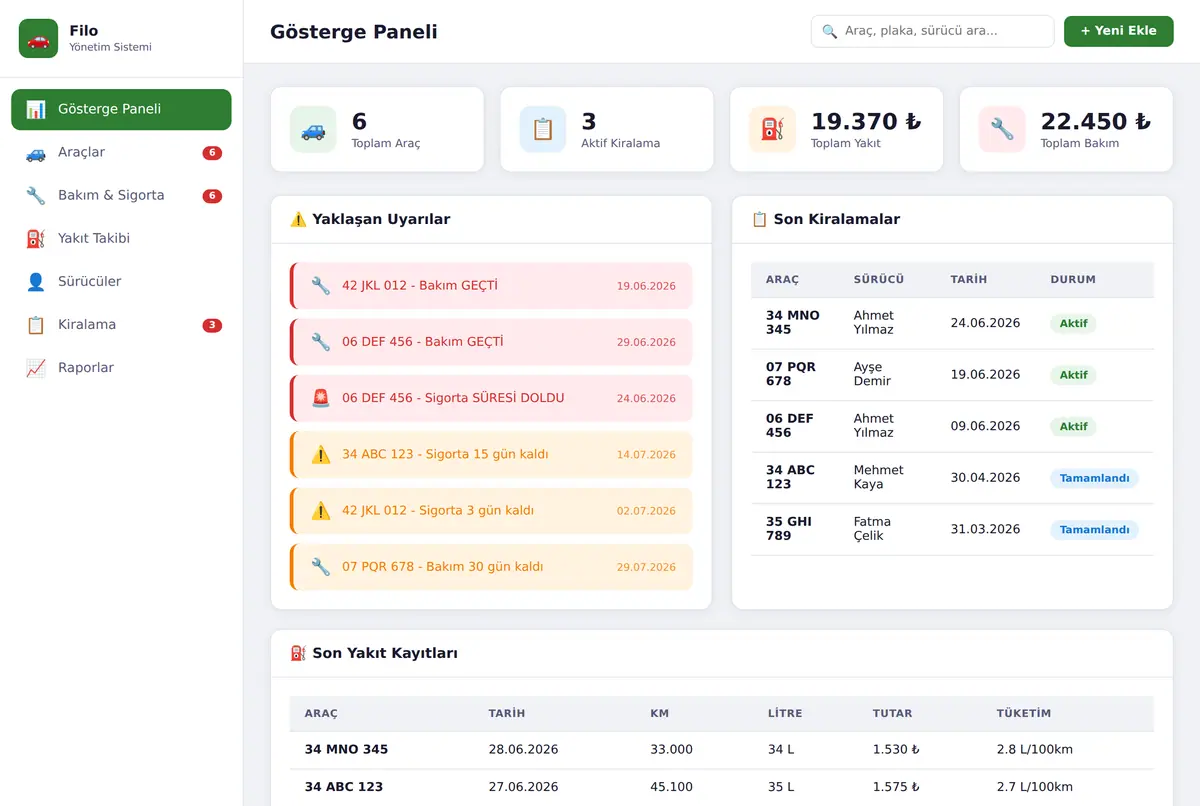Open Bakım & Sigorta section
The image size is (1200, 806).
121,195
